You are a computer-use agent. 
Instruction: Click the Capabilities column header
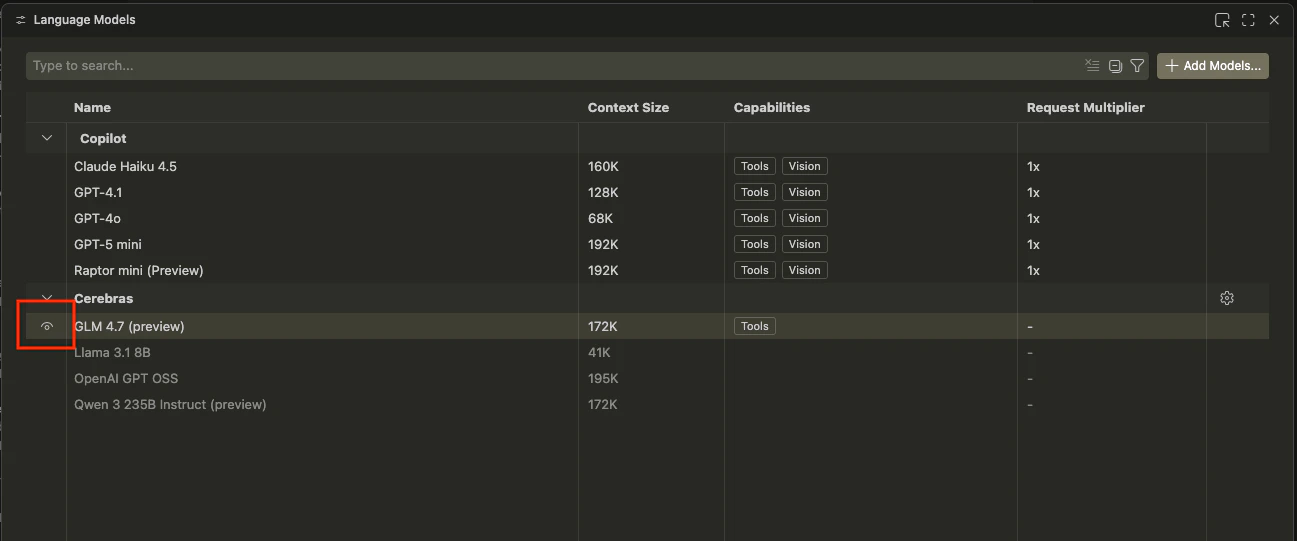tap(772, 107)
